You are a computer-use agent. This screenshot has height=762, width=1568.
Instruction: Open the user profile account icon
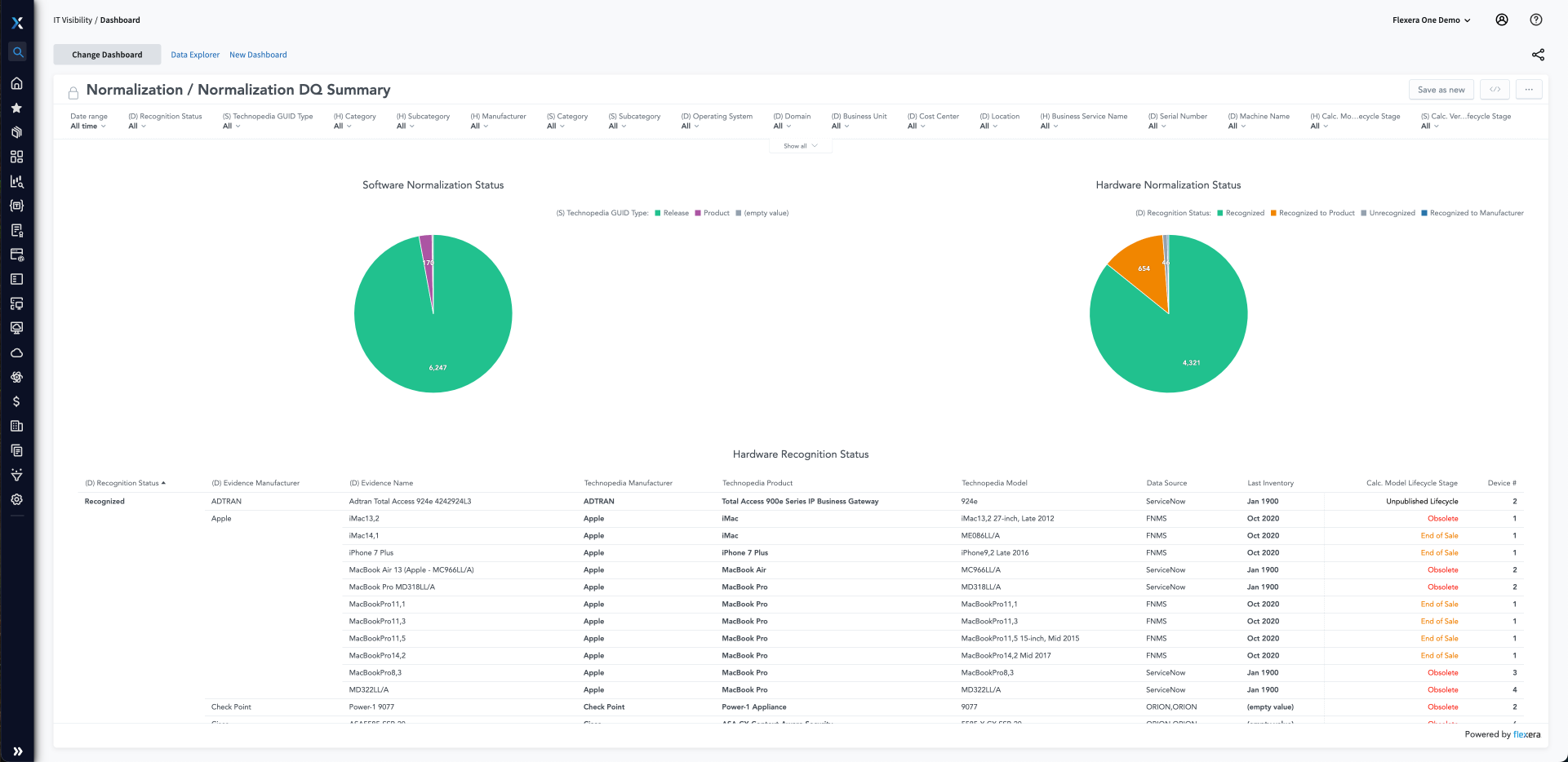pyautogui.click(x=1502, y=20)
